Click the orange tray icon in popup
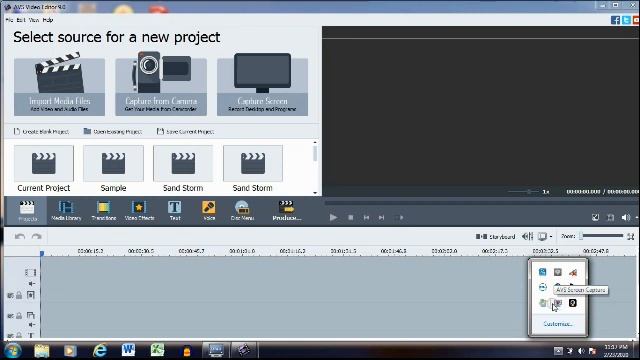 [573, 272]
